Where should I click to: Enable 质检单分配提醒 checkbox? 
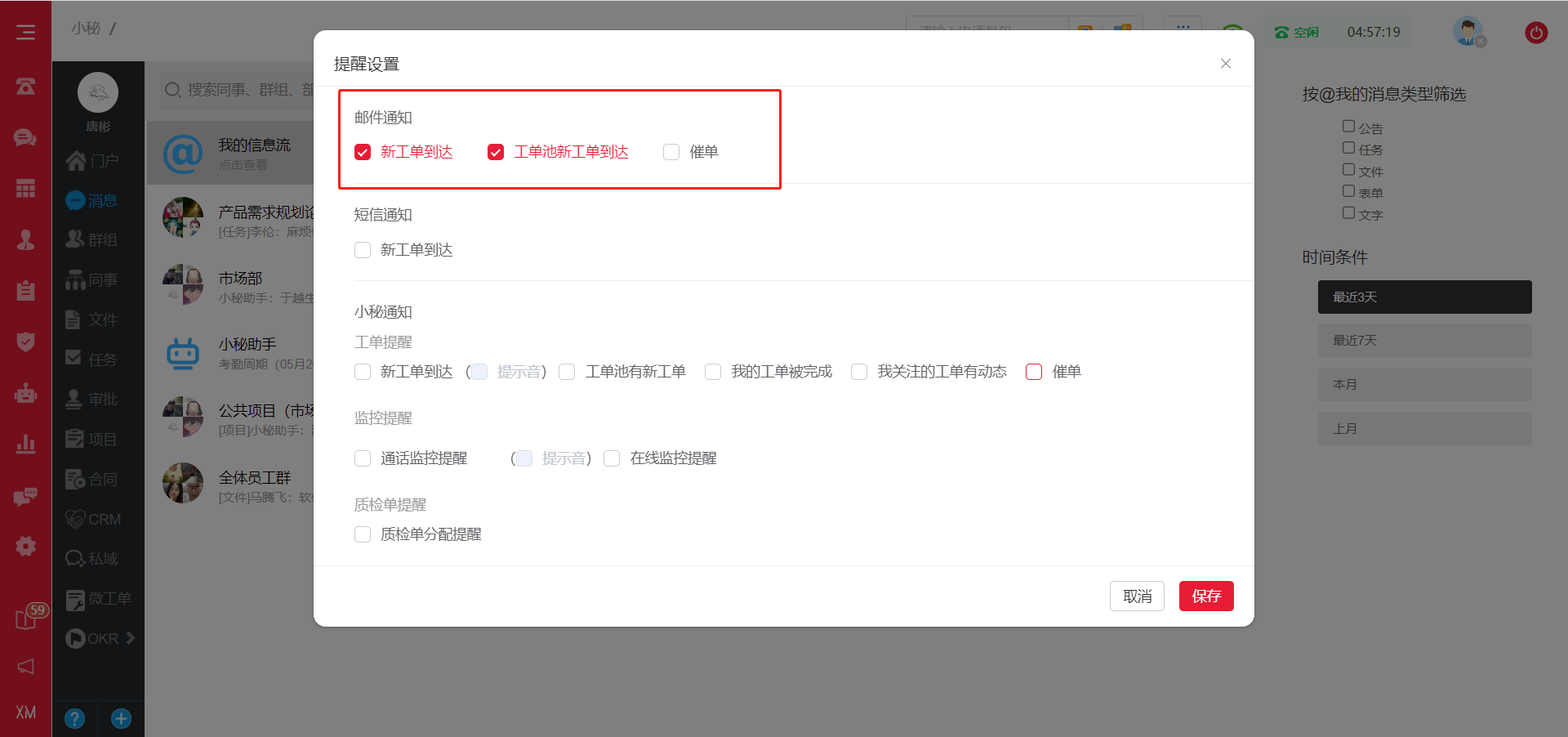pyautogui.click(x=363, y=534)
